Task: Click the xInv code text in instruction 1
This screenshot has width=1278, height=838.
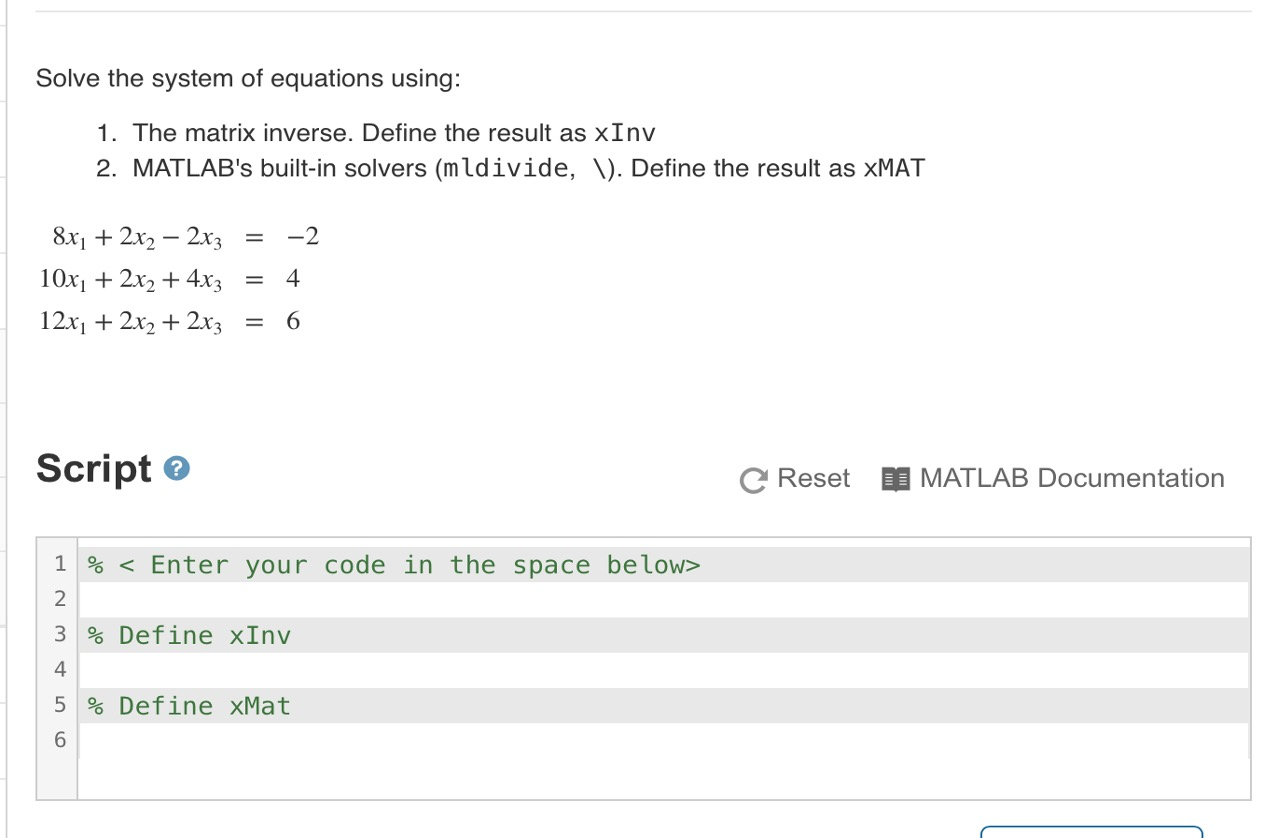Action: point(625,132)
